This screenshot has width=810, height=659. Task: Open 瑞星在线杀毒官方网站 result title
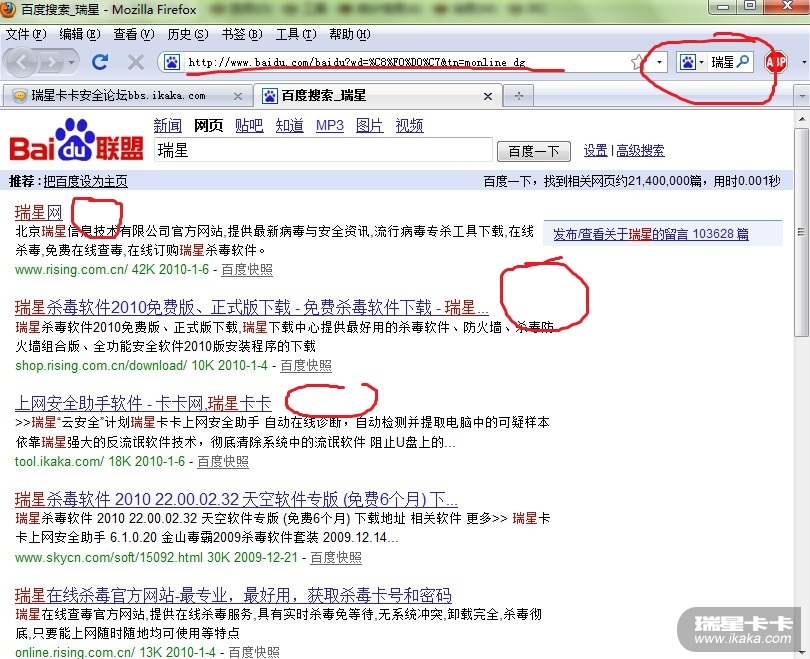pyautogui.click(x=233, y=595)
